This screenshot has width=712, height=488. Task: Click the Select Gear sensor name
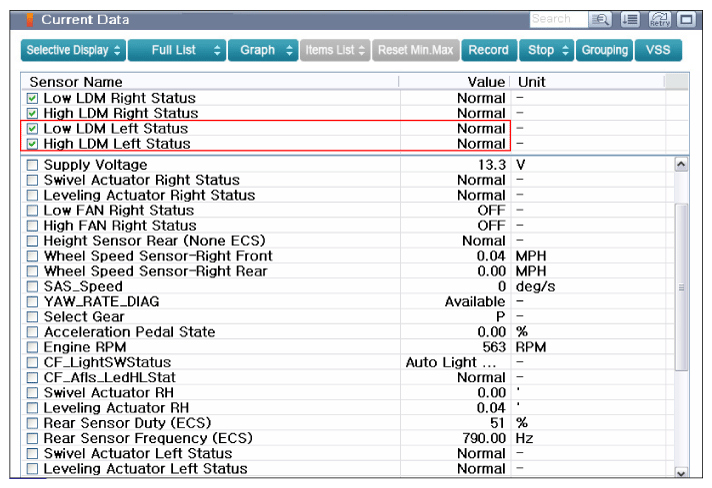click(x=84, y=317)
